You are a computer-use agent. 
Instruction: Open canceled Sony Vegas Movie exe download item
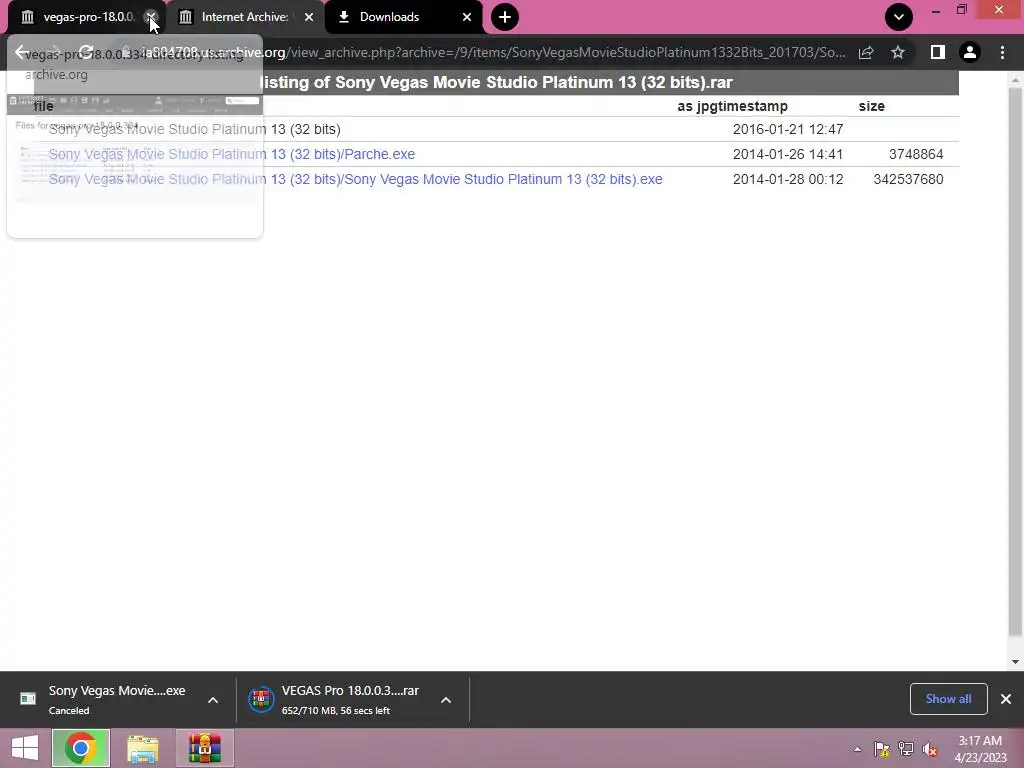coord(104,699)
